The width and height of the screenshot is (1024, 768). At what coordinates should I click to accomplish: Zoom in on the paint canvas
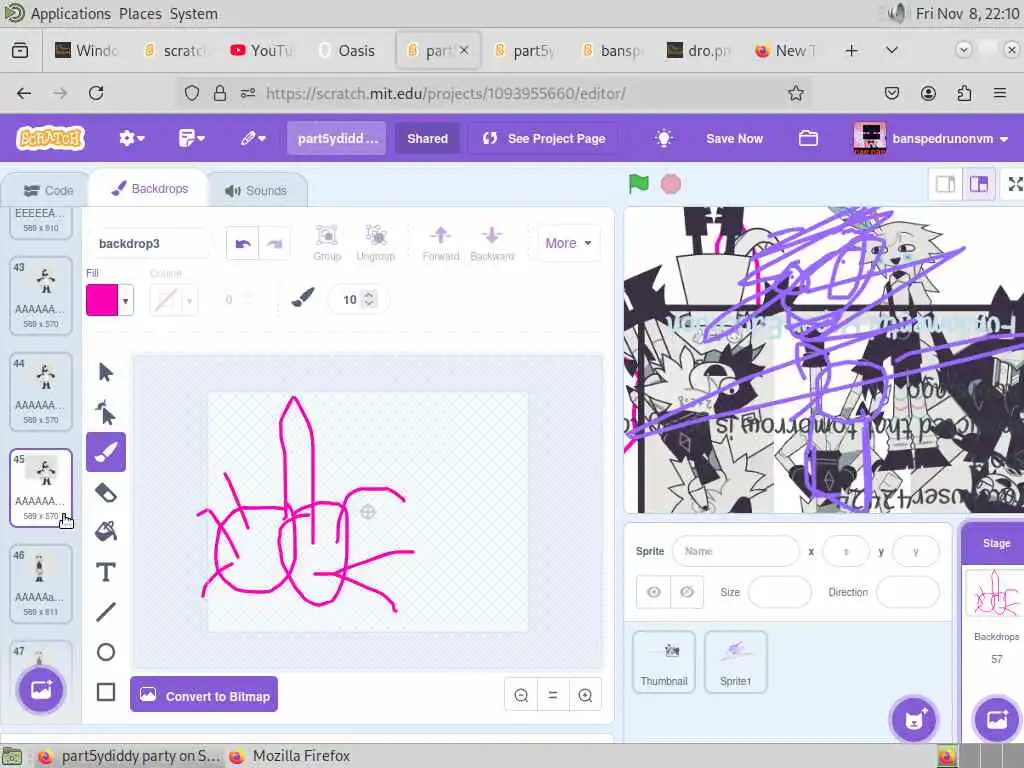pyautogui.click(x=585, y=696)
